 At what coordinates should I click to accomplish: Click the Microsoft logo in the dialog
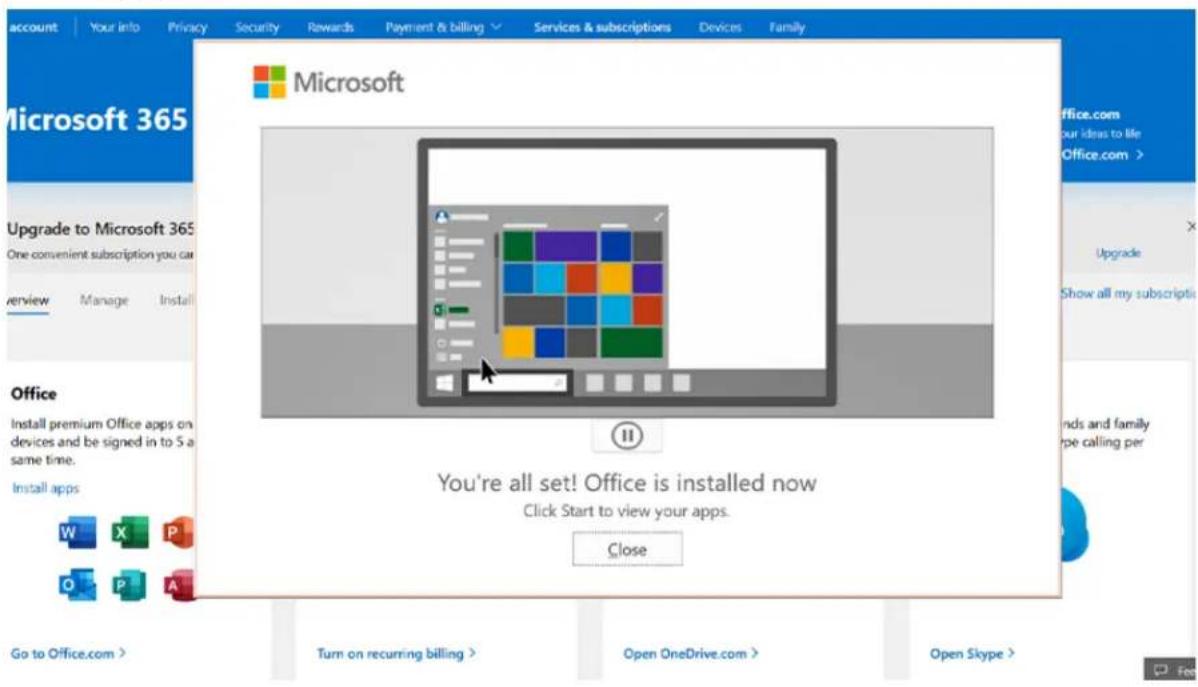pyautogui.click(x=328, y=82)
